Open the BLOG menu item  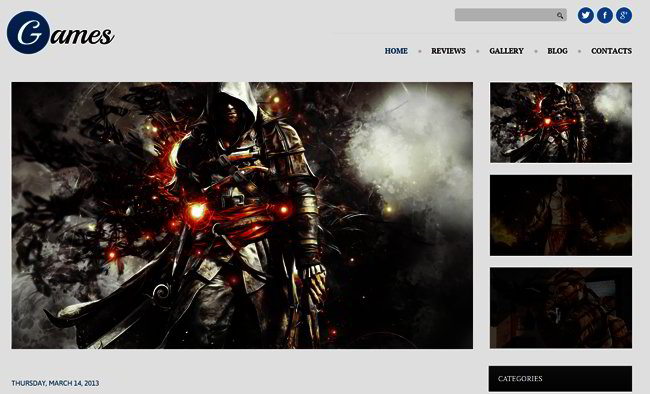[x=557, y=51]
